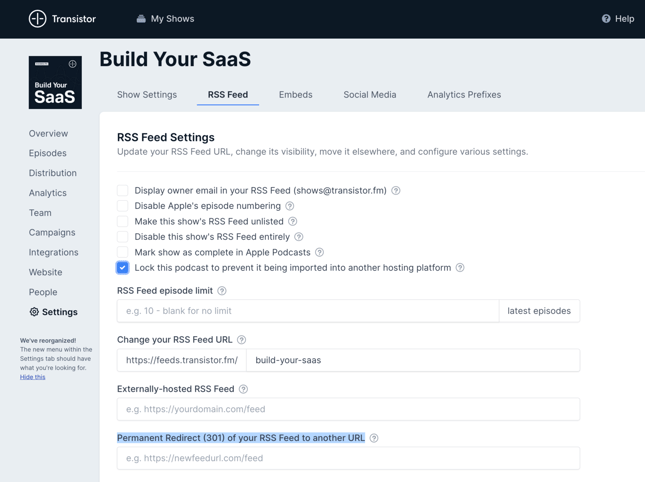Image resolution: width=645 pixels, height=482 pixels.
Task: Open Distribution in the sidebar
Action: [53, 173]
